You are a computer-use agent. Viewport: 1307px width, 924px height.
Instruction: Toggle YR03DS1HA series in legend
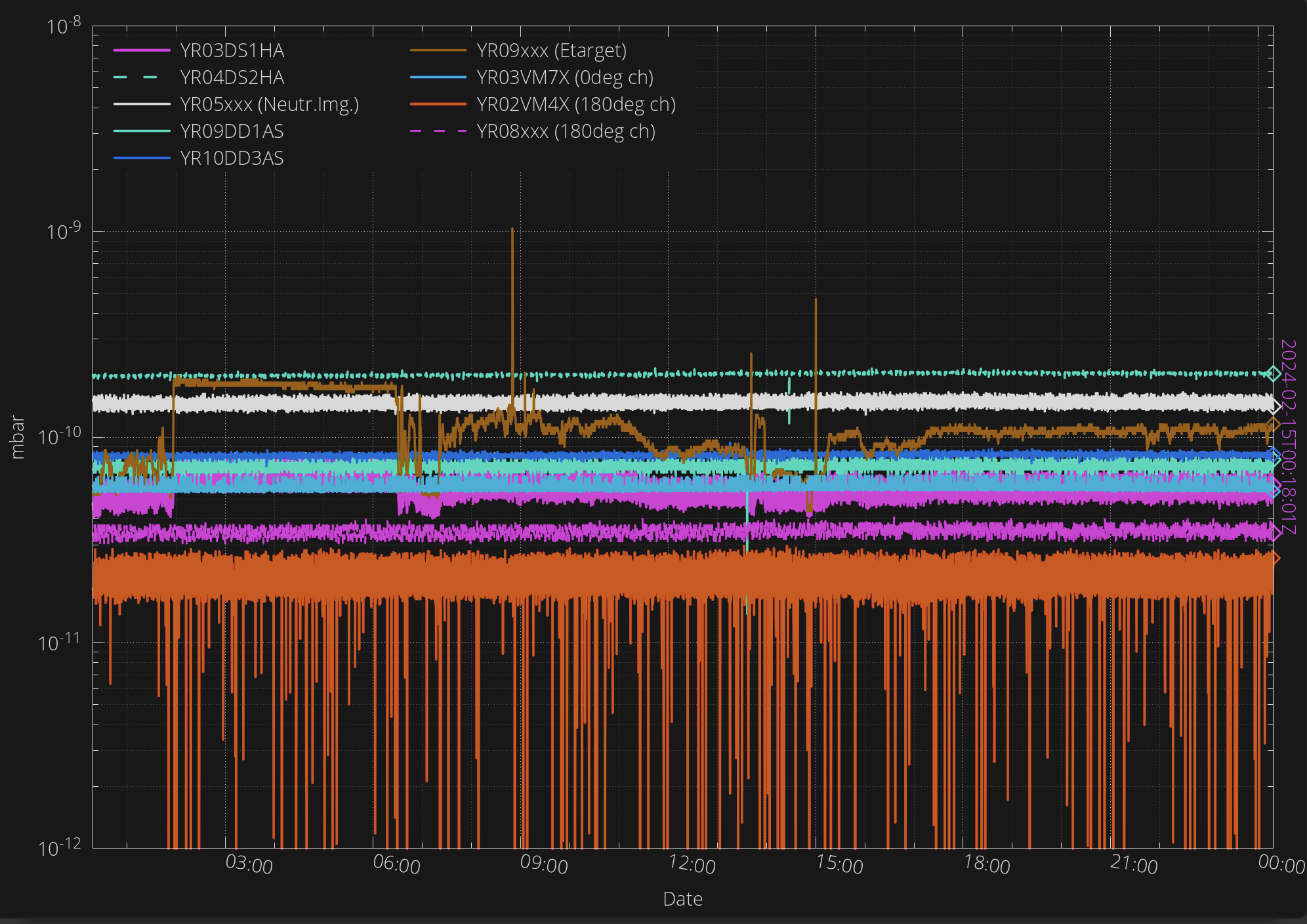(x=232, y=51)
